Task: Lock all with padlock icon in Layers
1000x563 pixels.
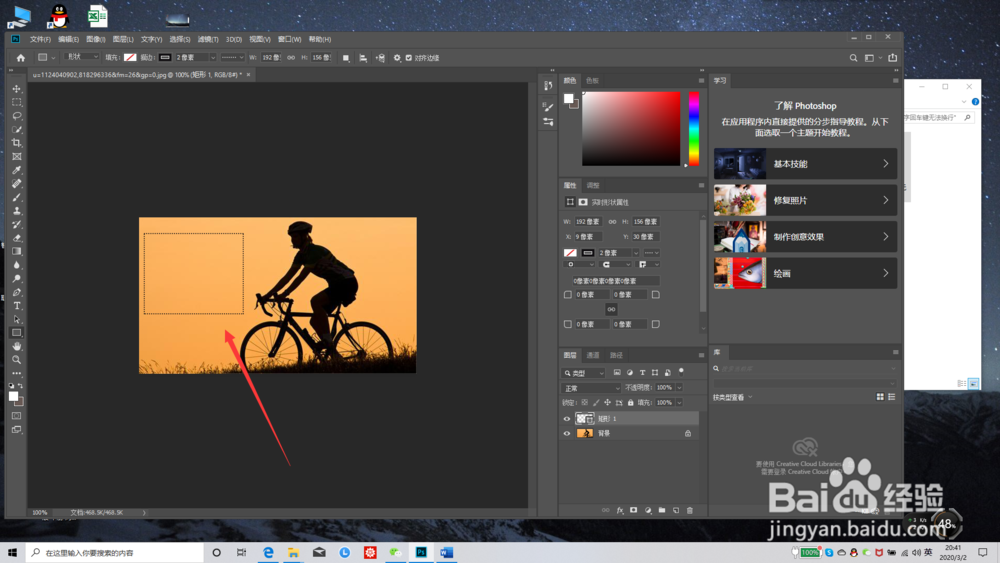Action: tap(631, 402)
